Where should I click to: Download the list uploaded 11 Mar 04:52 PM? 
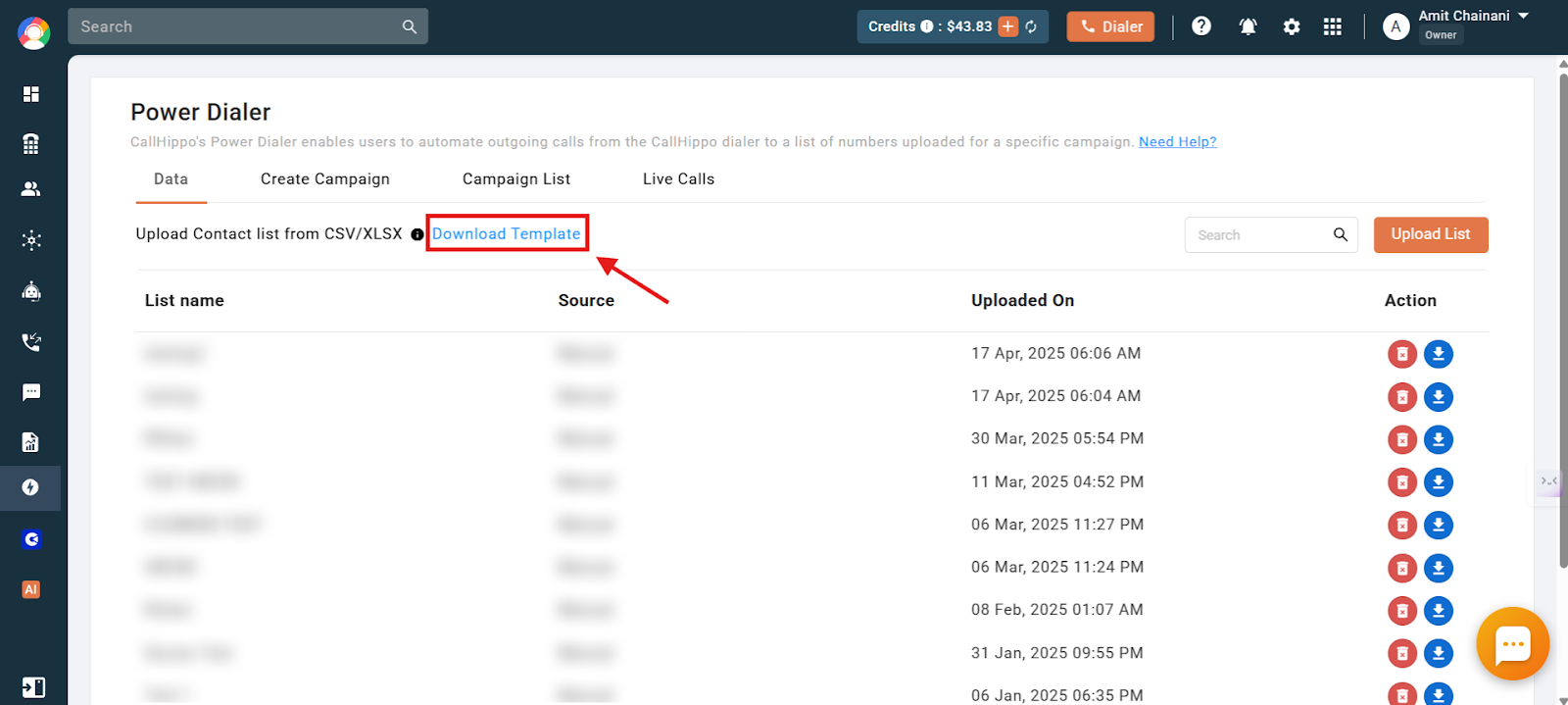coord(1439,482)
